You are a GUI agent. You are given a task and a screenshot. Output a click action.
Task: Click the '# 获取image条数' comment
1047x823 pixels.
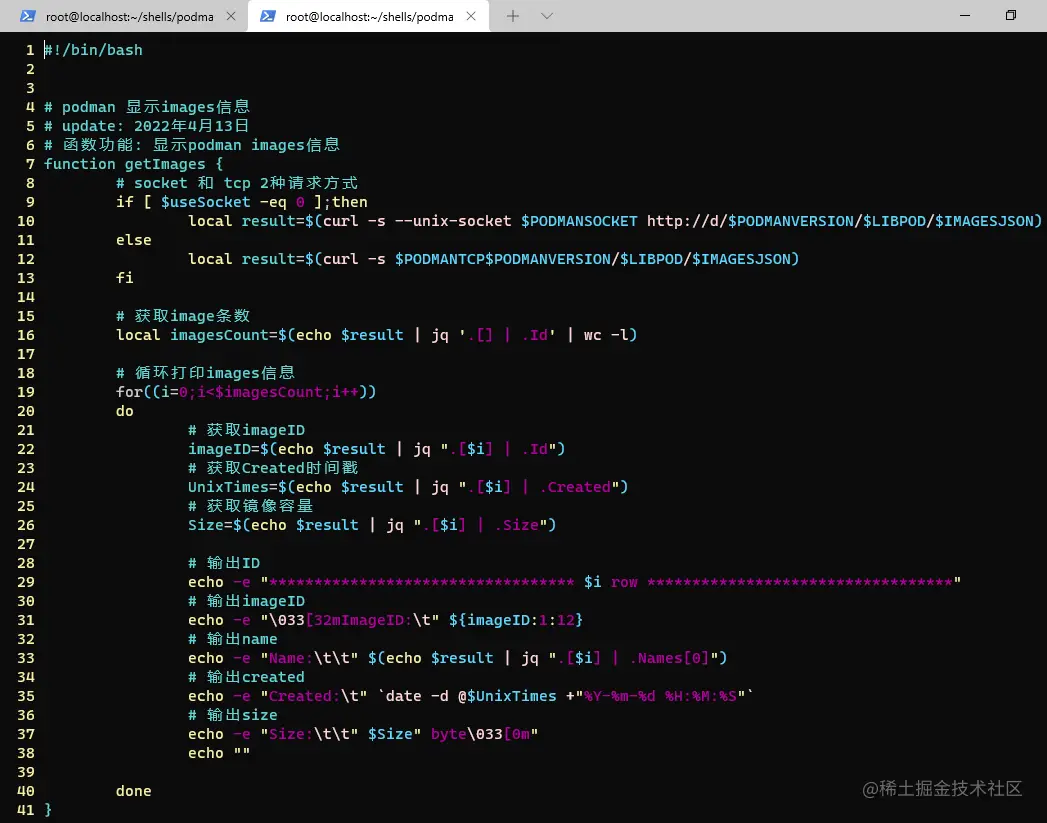coord(183,316)
